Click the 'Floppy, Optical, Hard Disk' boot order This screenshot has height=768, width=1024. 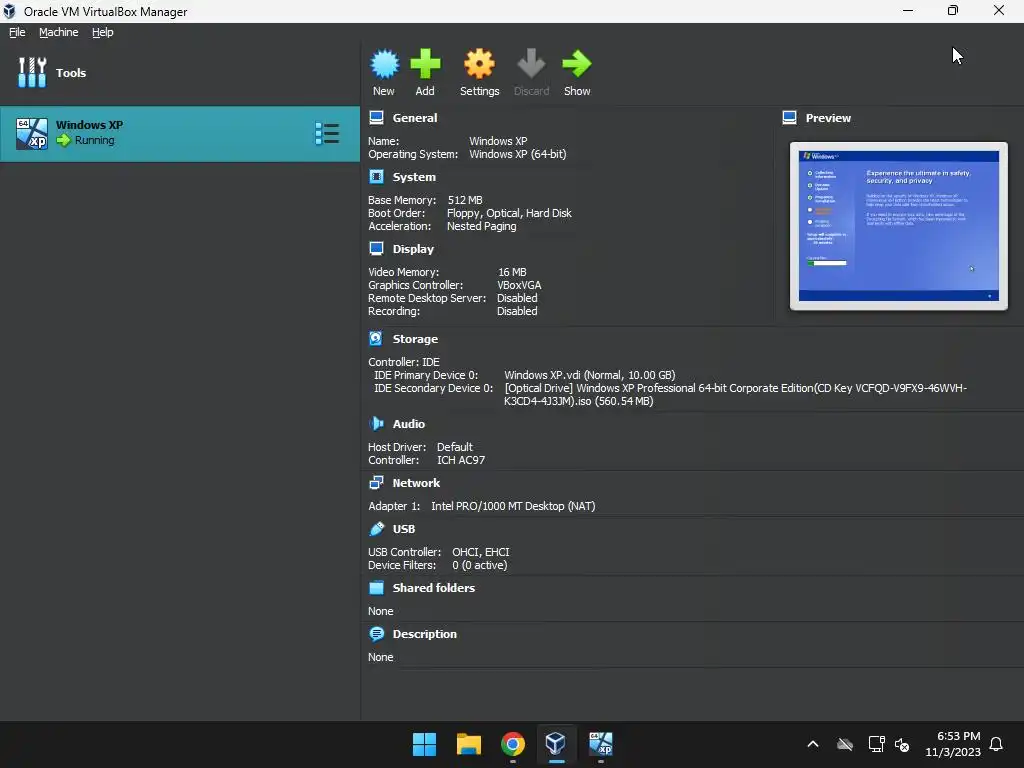tap(509, 213)
